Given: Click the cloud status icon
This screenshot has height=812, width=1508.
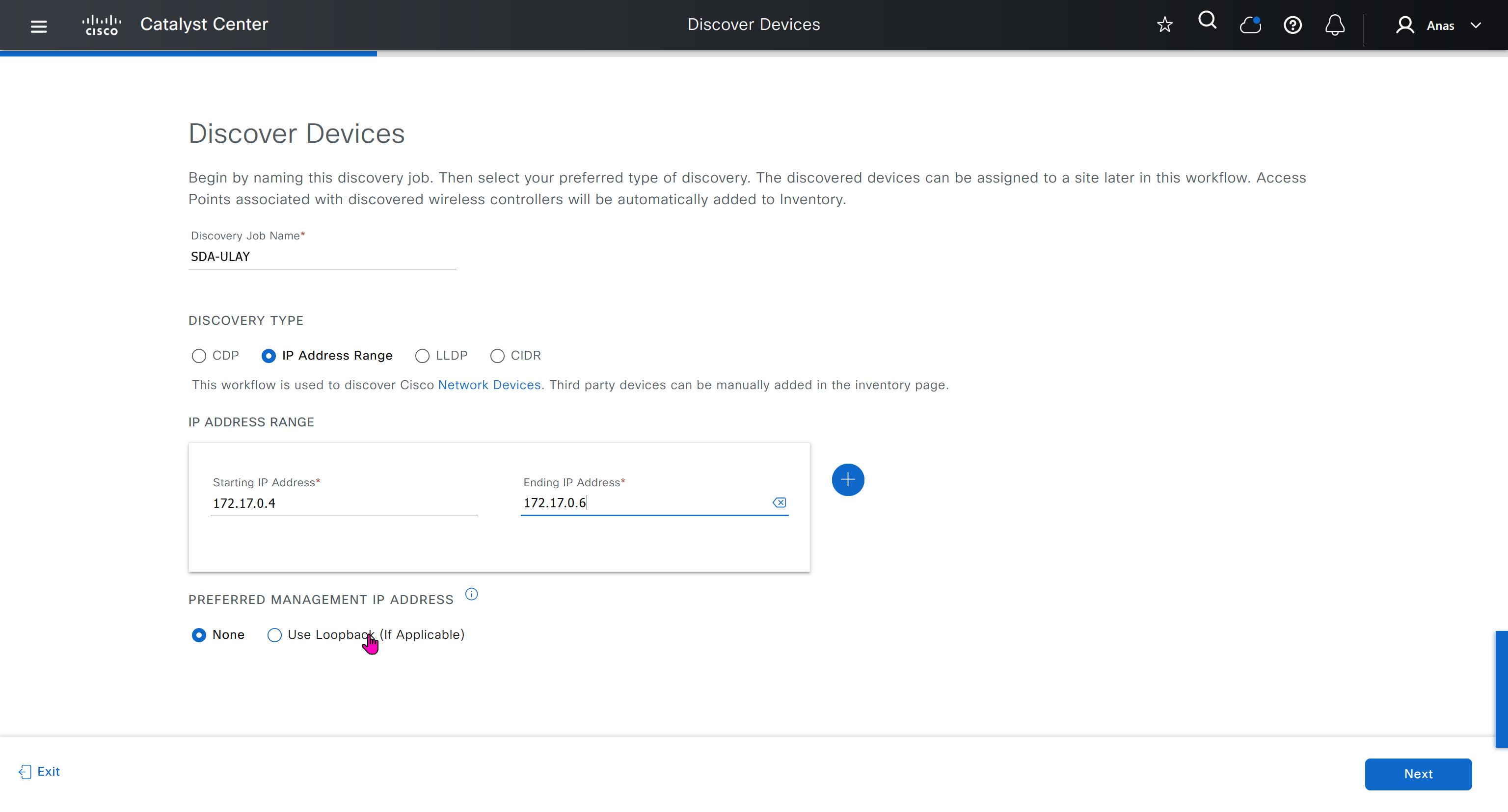Looking at the screenshot, I should (1250, 25).
